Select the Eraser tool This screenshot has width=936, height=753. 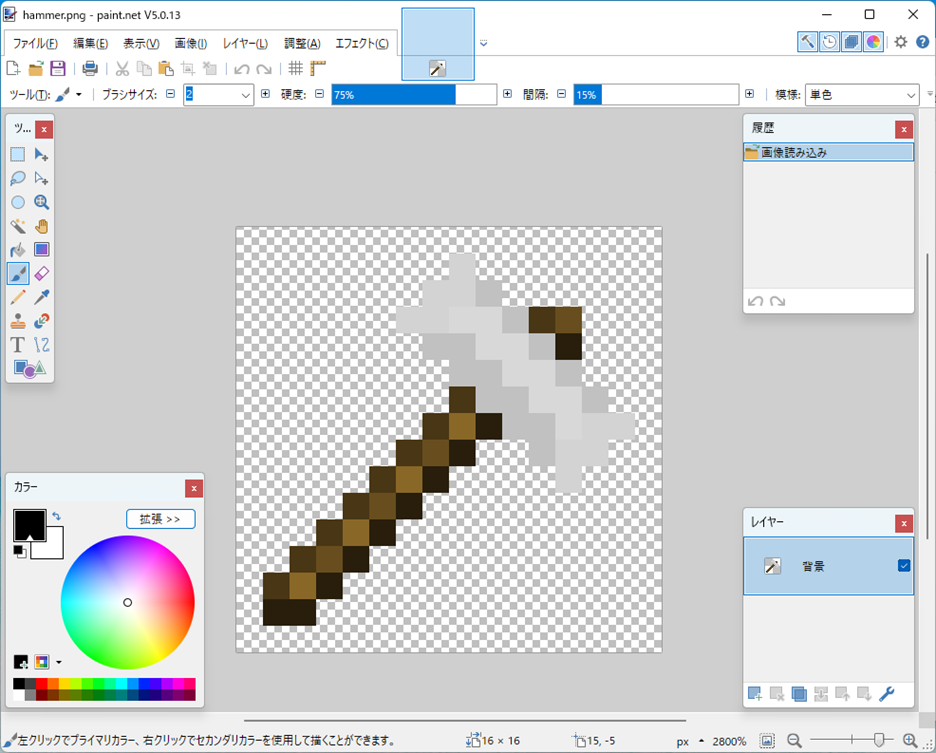(x=42, y=273)
